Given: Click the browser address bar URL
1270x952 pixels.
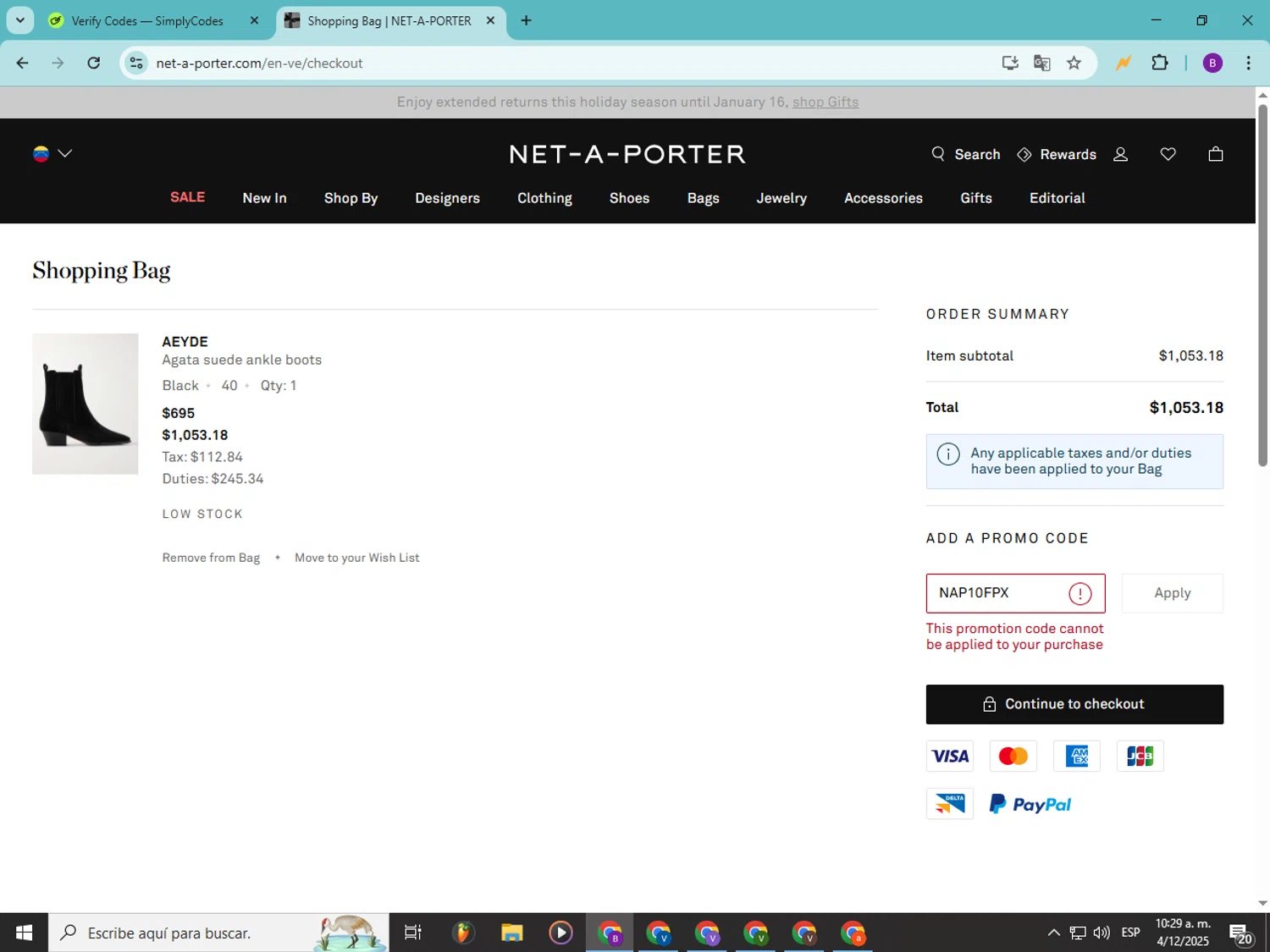Looking at the screenshot, I should 259,63.
